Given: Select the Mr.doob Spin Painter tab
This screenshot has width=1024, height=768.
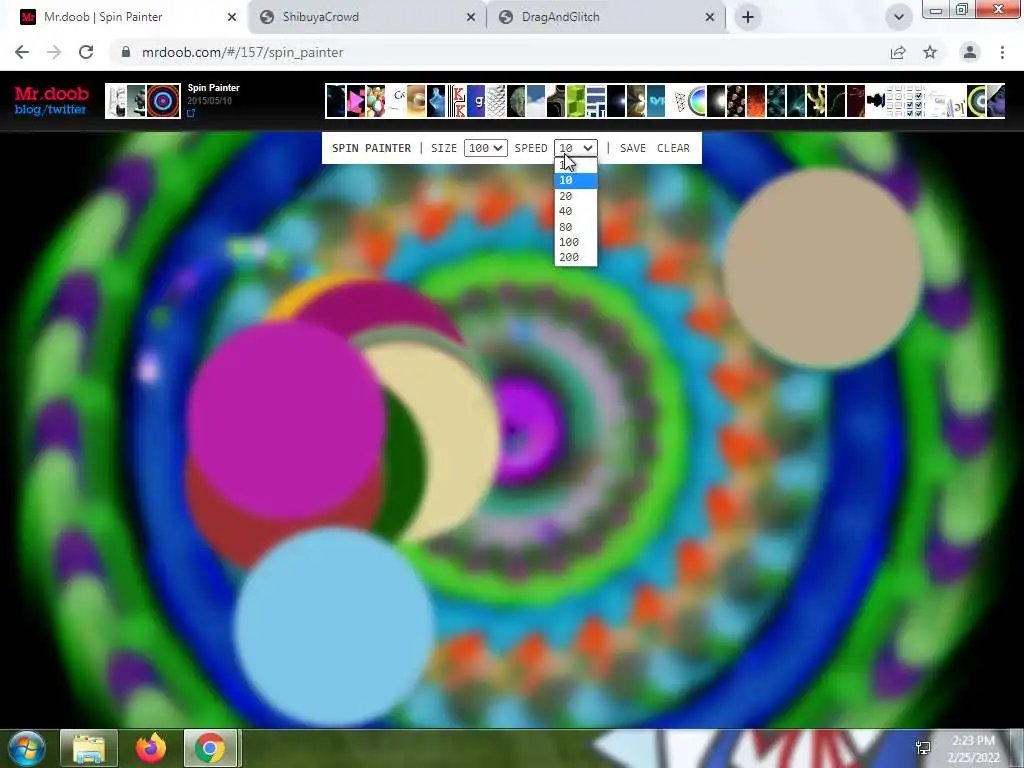Looking at the screenshot, I should tap(128, 17).
